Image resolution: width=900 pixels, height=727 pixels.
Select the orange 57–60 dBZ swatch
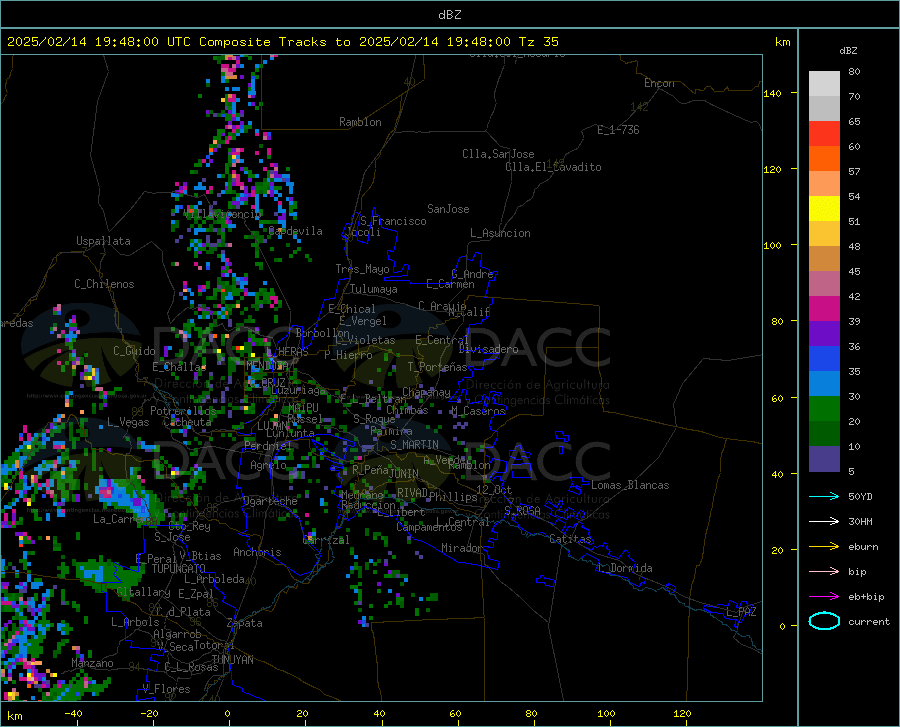pyautogui.click(x=824, y=158)
